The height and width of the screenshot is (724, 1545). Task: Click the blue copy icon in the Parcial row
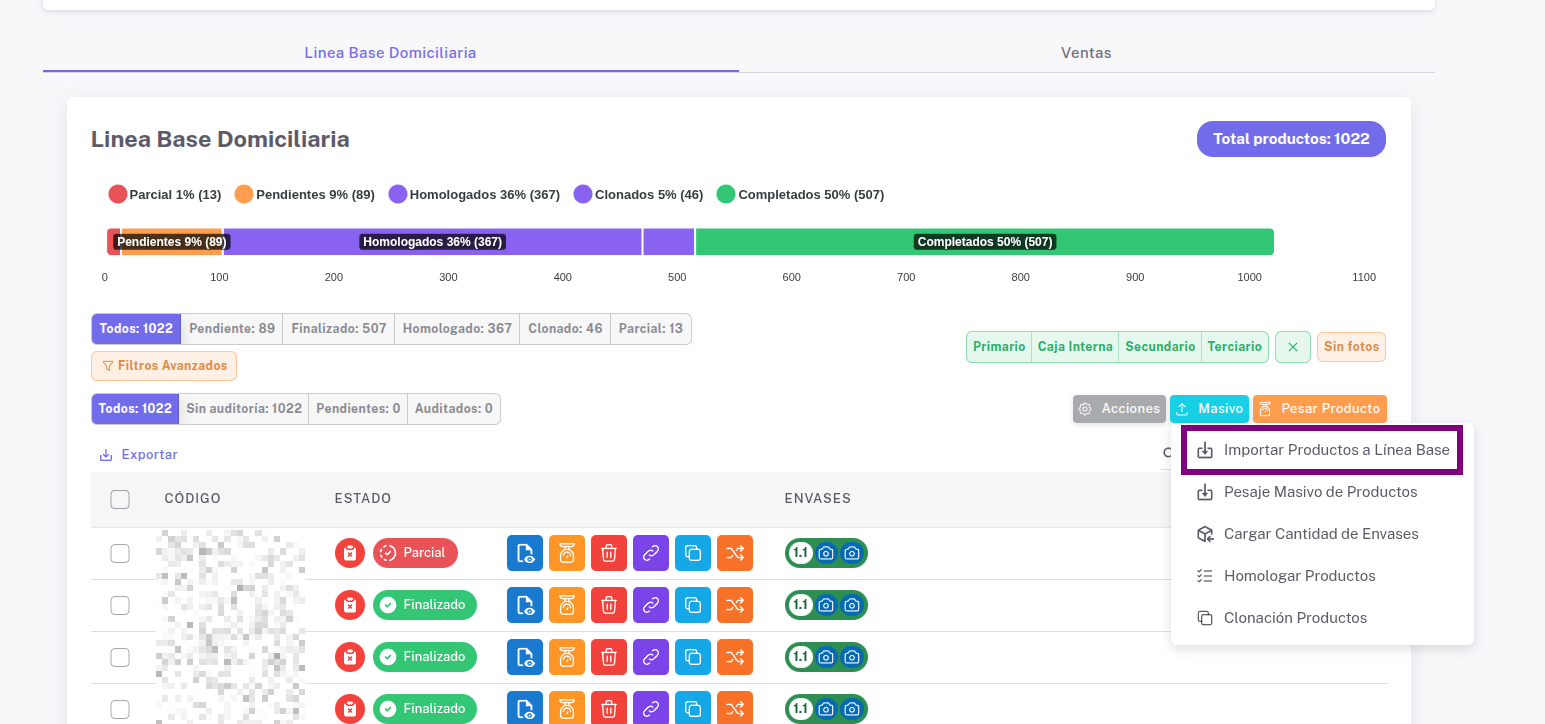[x=693, y=553]
